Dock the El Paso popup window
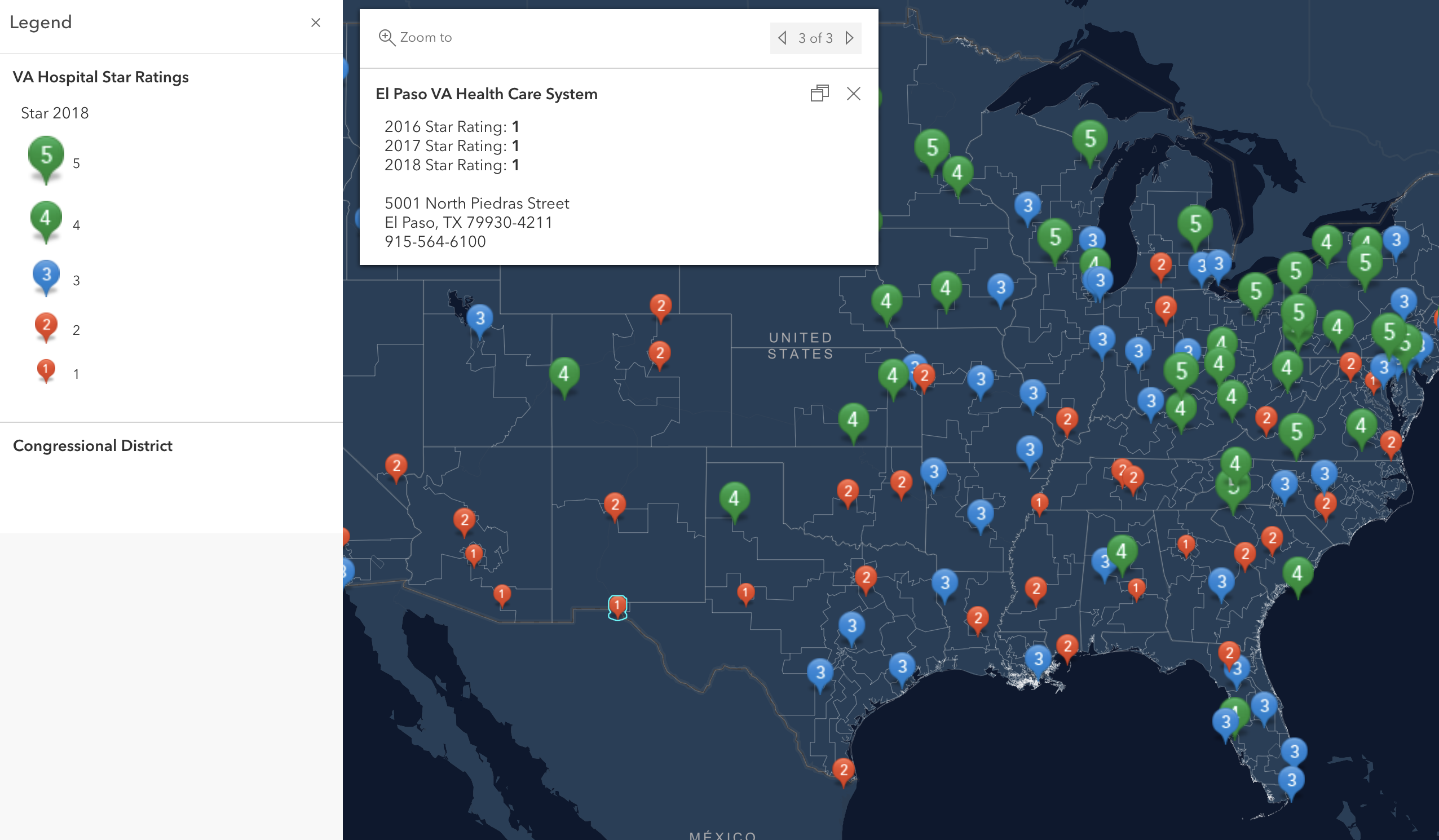Image resolution: width=1439 pixels, height=840 pixels. point(819,94)
